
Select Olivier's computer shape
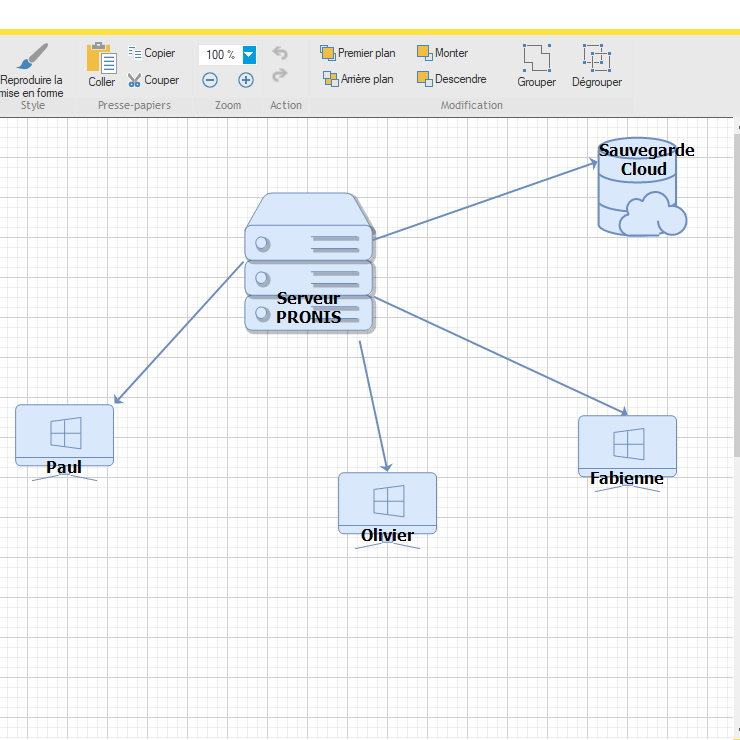coord(387,501)
